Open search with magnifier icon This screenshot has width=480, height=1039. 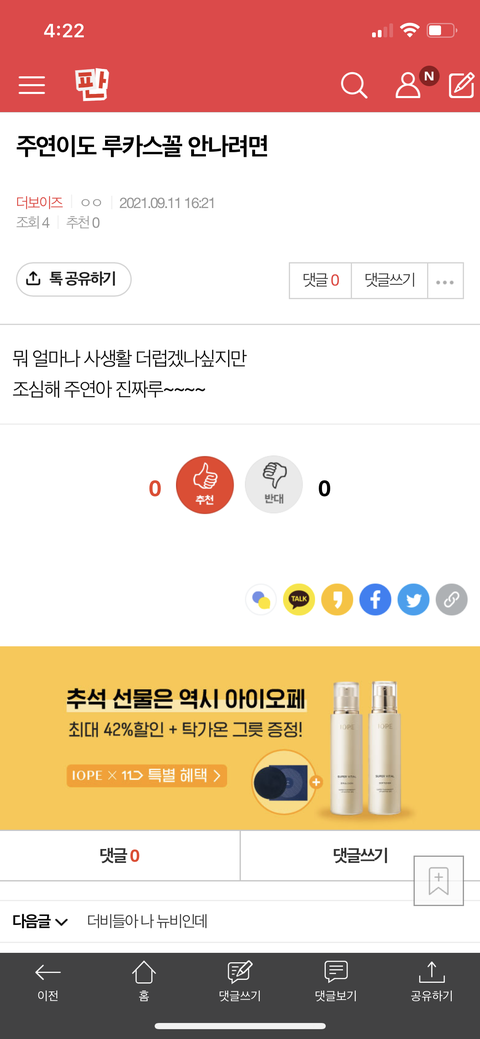(x=354, y=85)
